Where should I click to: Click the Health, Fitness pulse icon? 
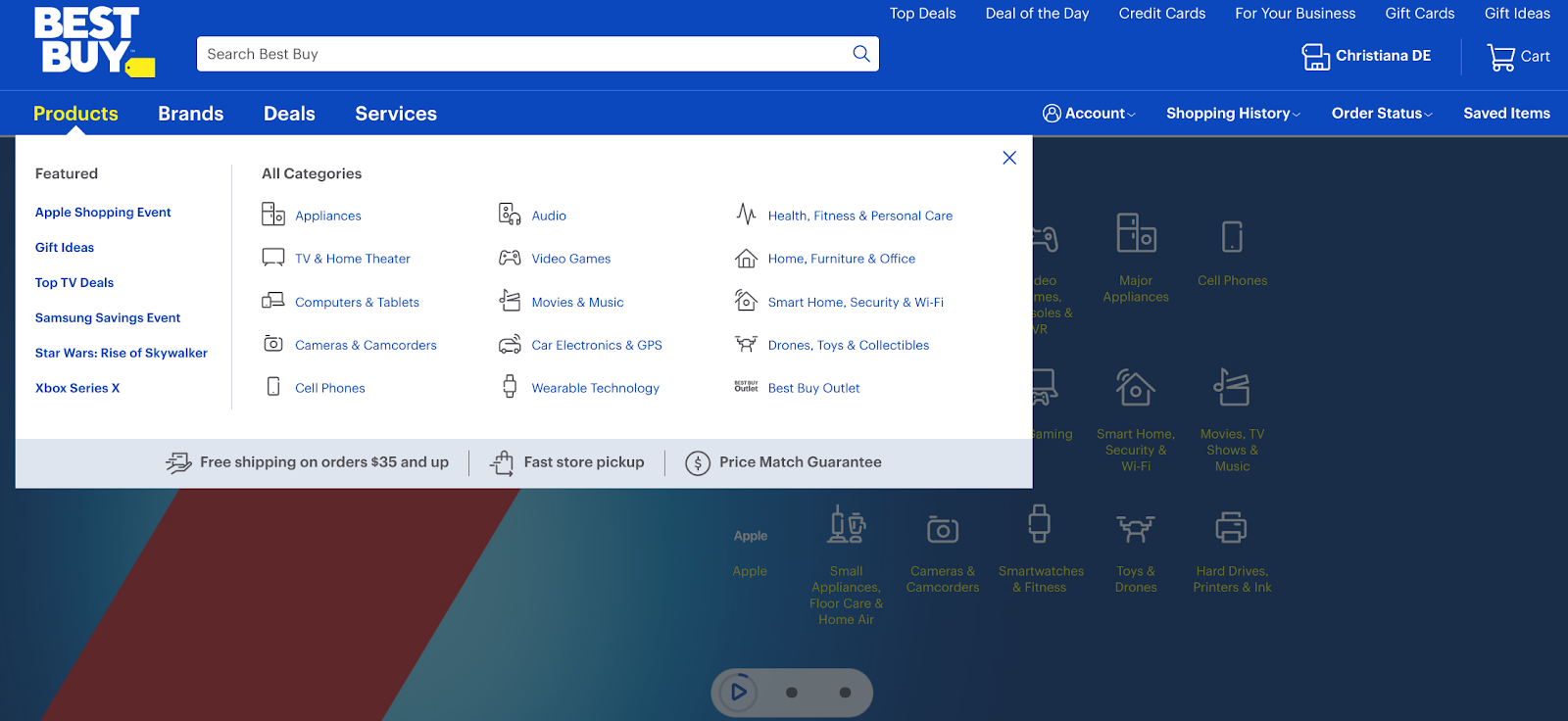[x=747, y=214]
